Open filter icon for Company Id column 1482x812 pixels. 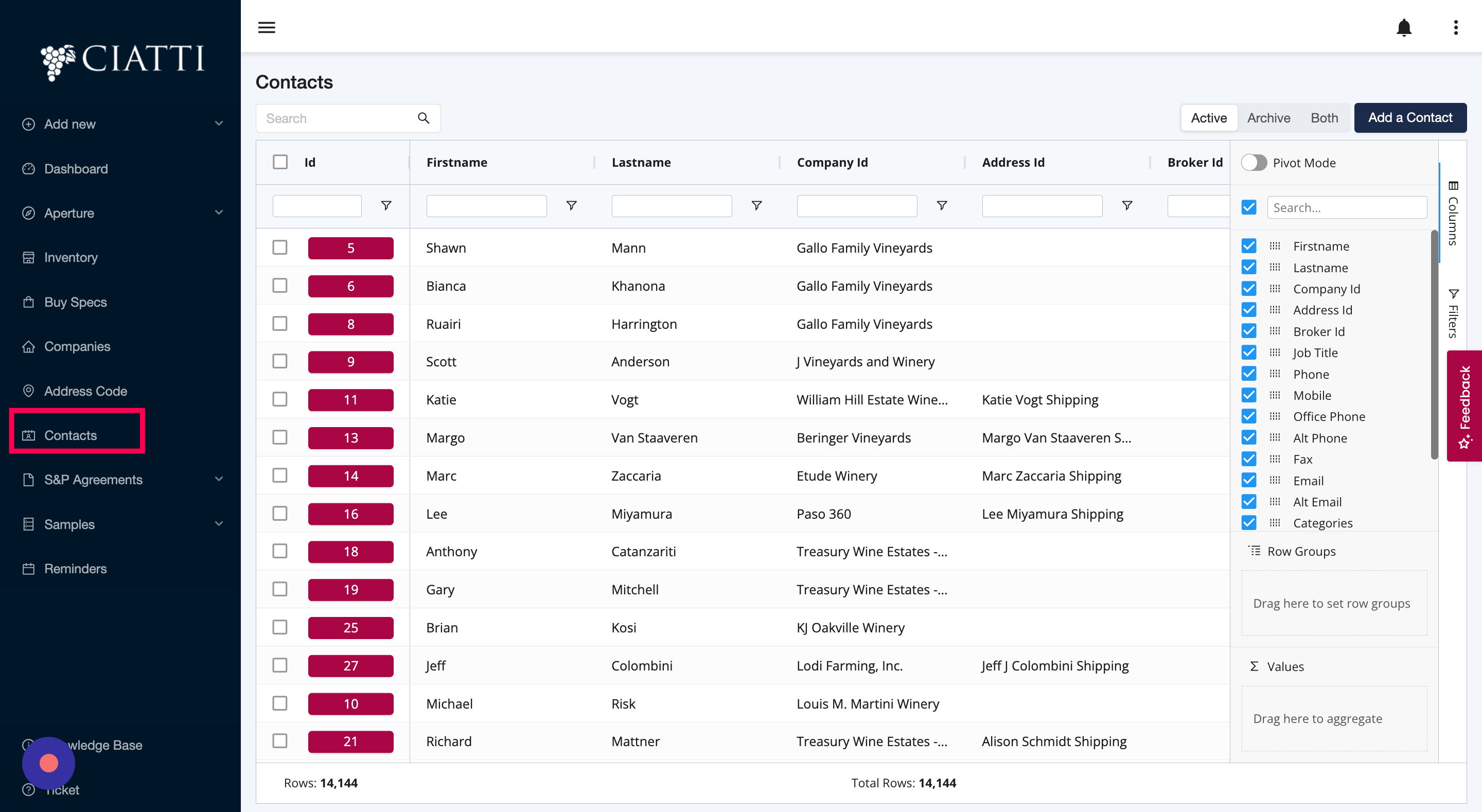click(x=942, y=205)
